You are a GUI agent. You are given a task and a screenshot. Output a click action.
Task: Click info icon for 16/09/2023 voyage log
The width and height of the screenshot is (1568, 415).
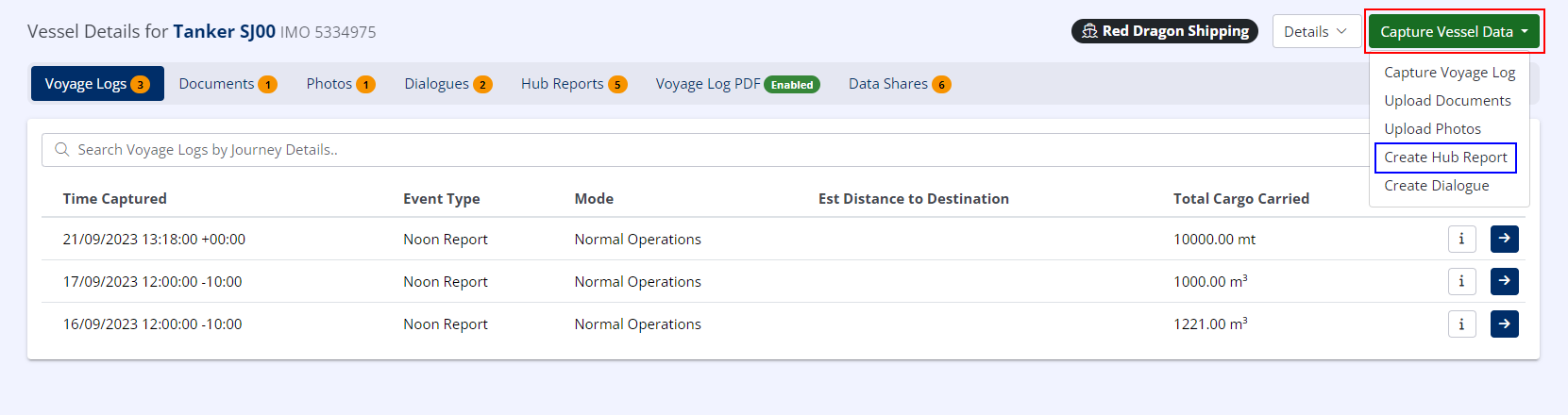[x=1461, y=324]
